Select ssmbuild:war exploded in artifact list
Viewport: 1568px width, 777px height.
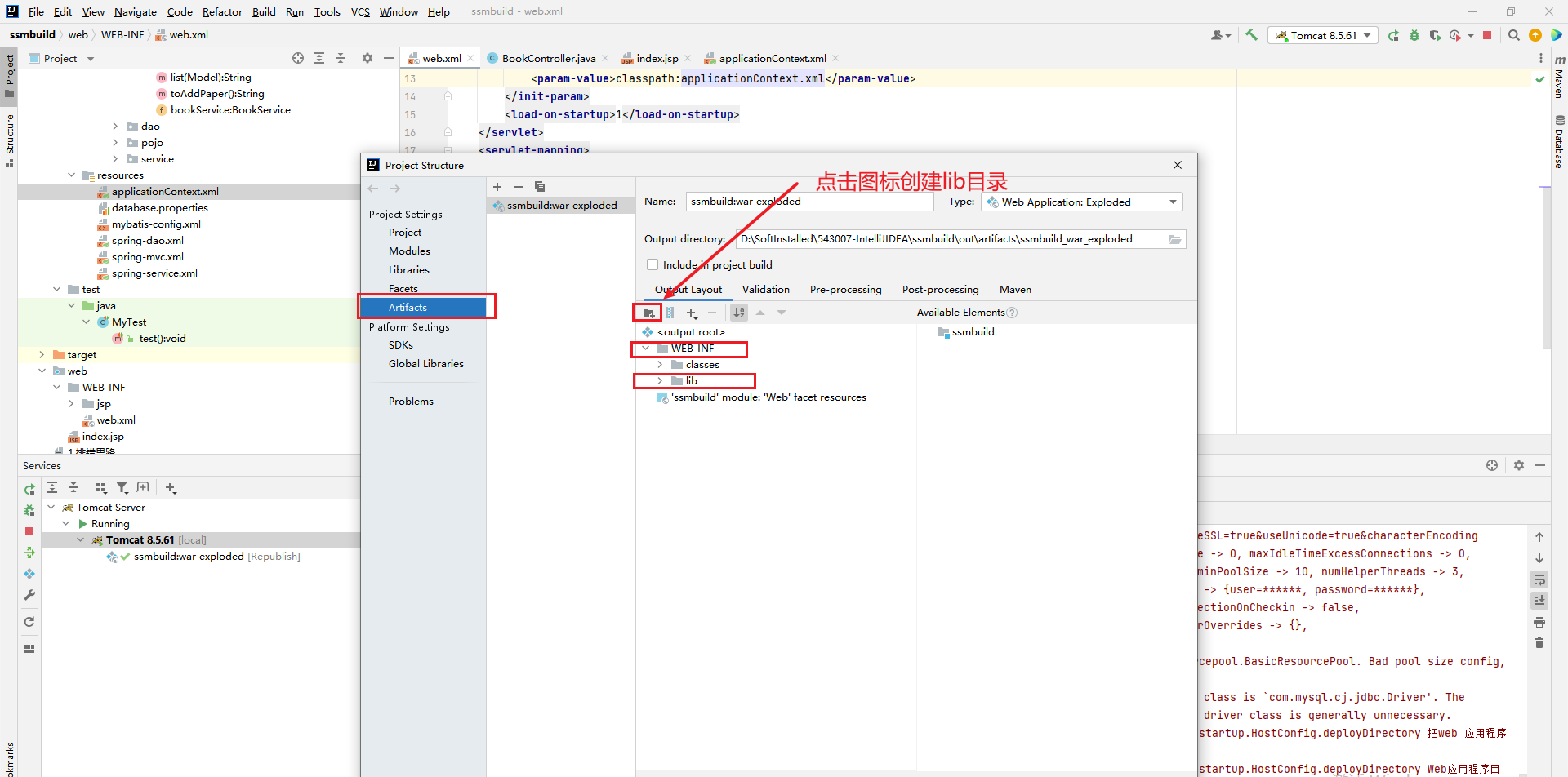pyautogui.click(x=561, y=205)
